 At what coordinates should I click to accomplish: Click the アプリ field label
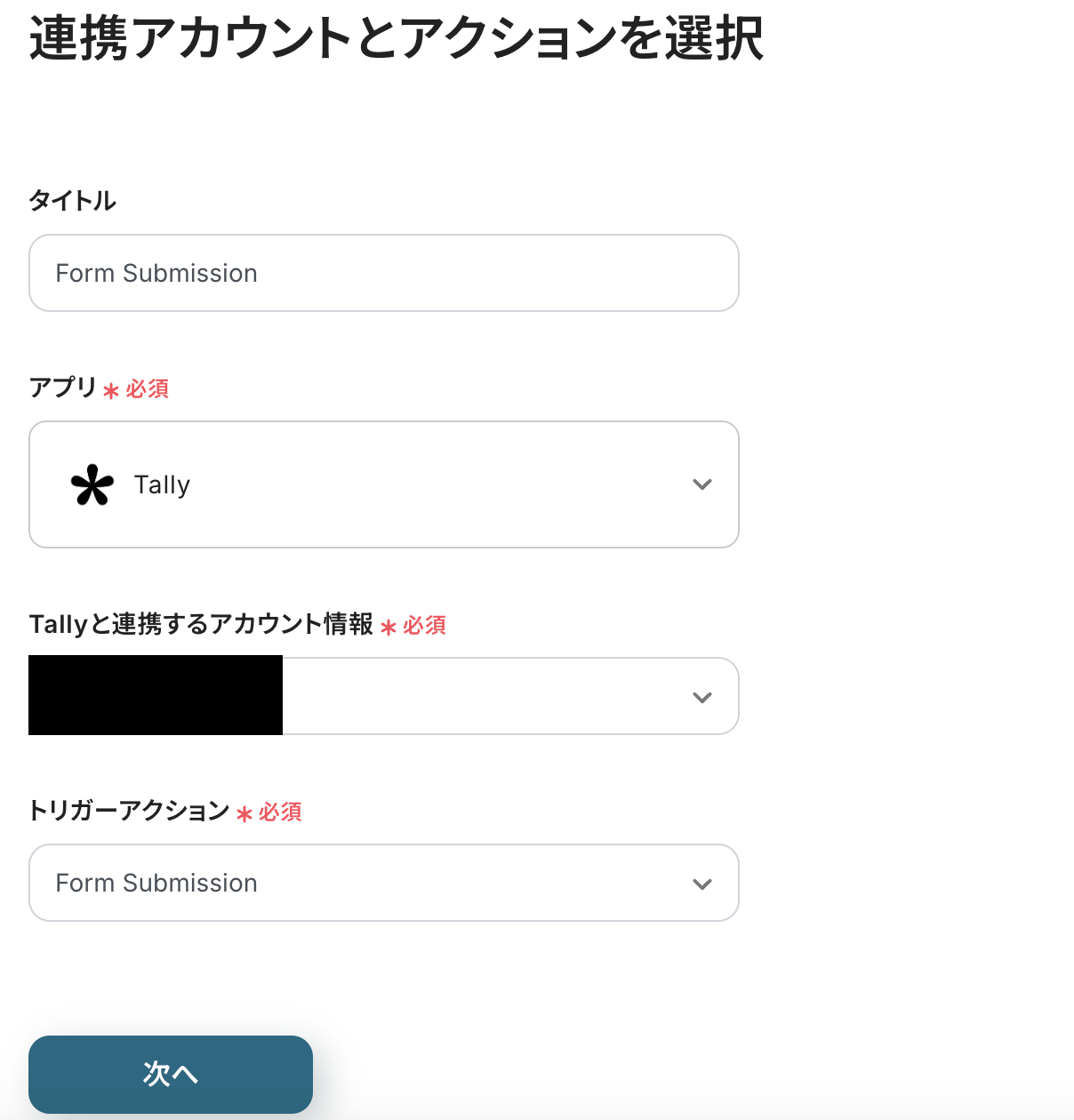click(x=62, y=388)
